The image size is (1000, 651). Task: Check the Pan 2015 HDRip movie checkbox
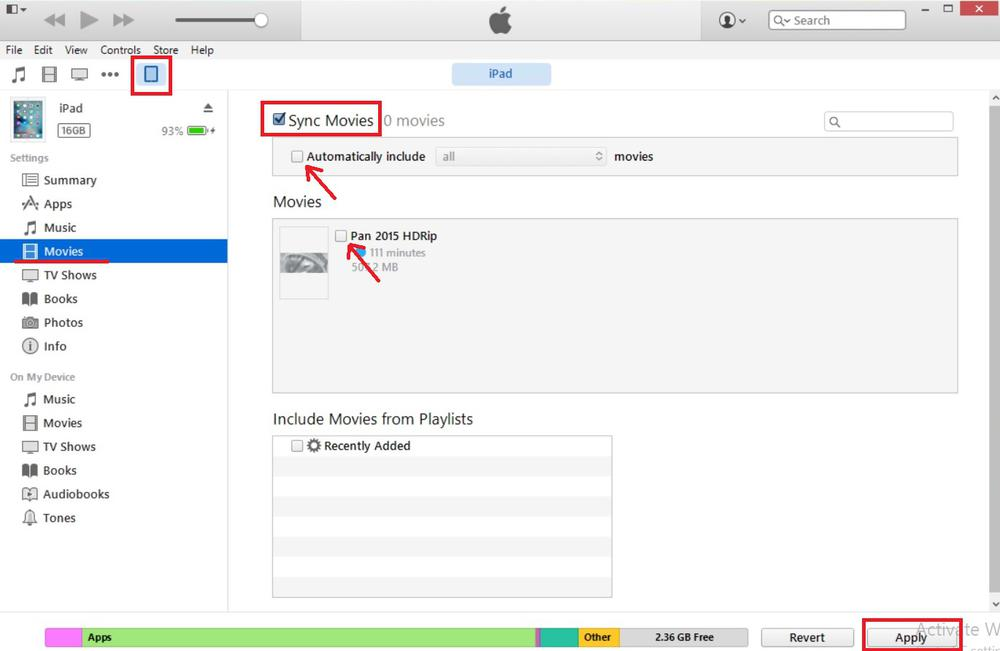click(341, 236)
